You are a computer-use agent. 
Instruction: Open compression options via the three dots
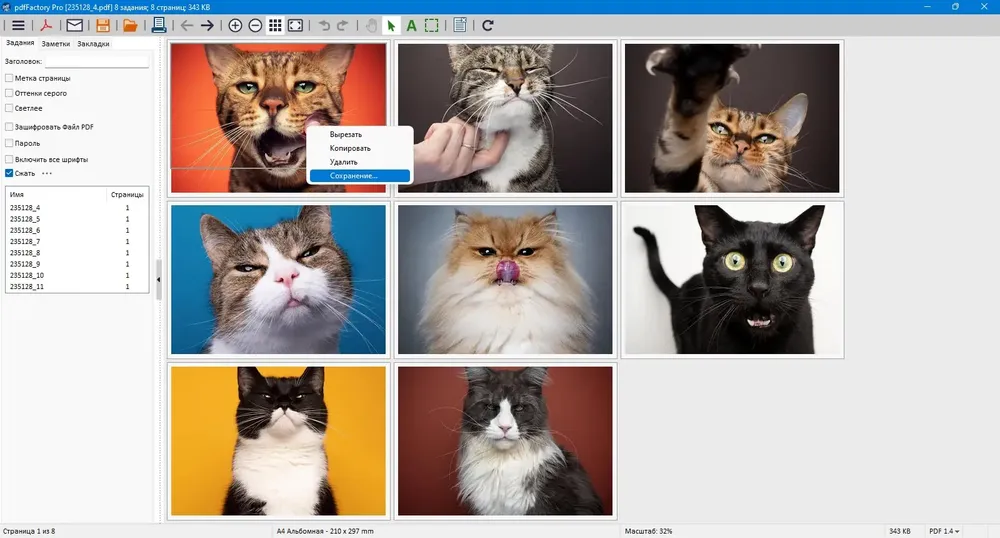click(47, 173)
